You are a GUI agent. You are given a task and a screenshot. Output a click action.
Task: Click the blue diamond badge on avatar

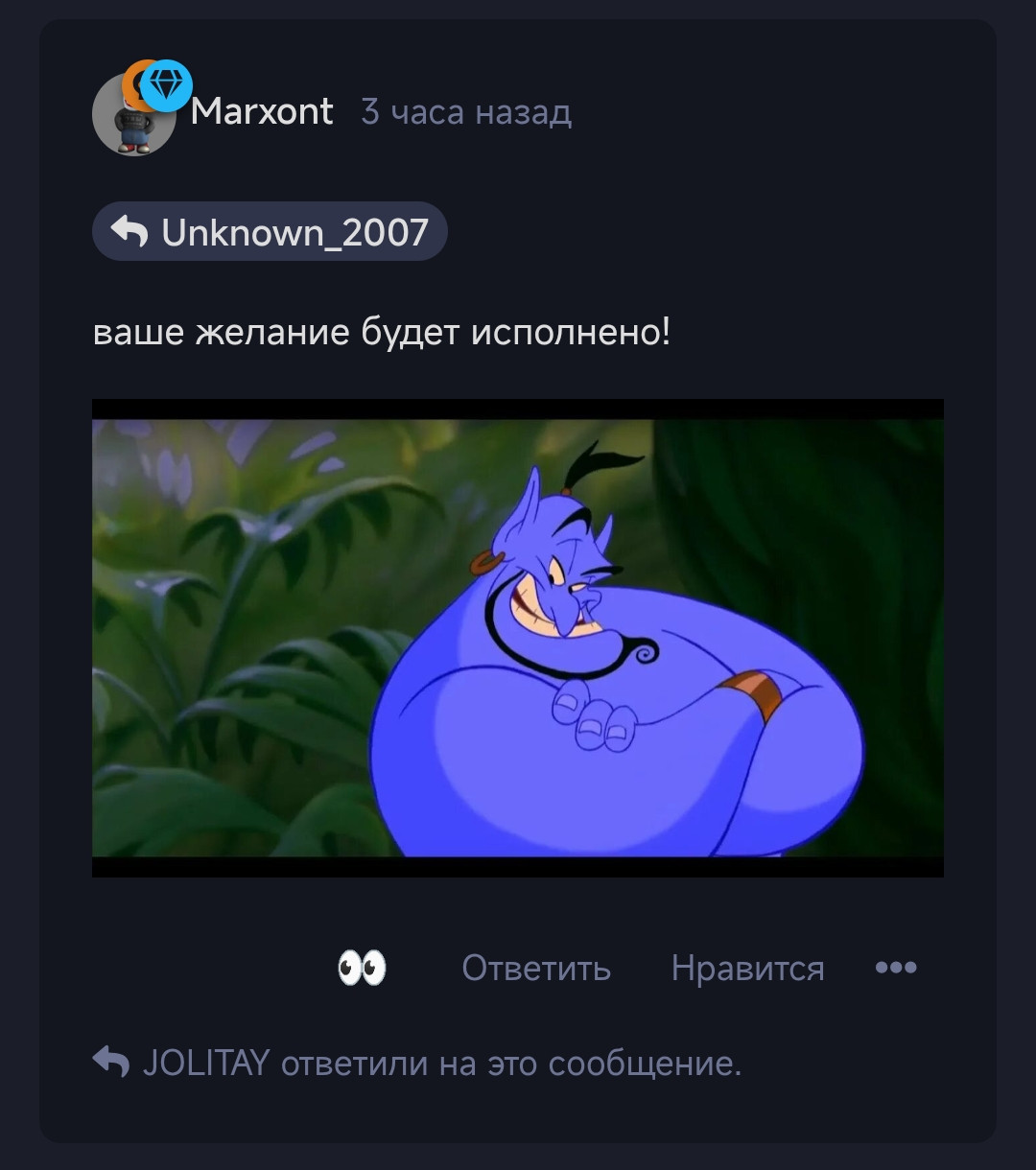[167, 85]
